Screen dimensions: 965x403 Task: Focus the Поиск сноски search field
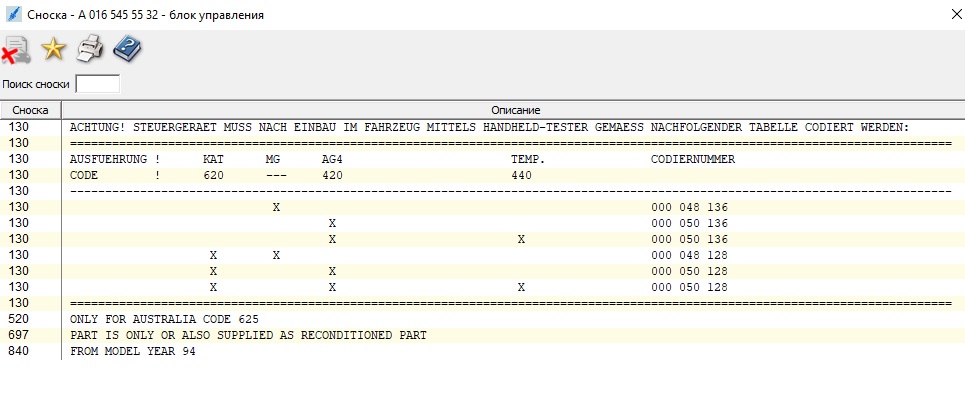pos(97,84)
